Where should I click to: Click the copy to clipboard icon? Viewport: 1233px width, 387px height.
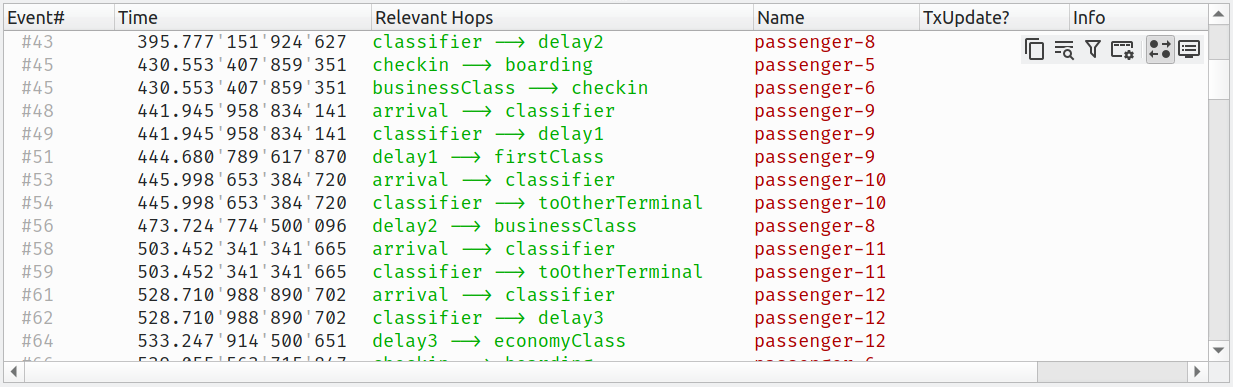[x=1036, y=49]
